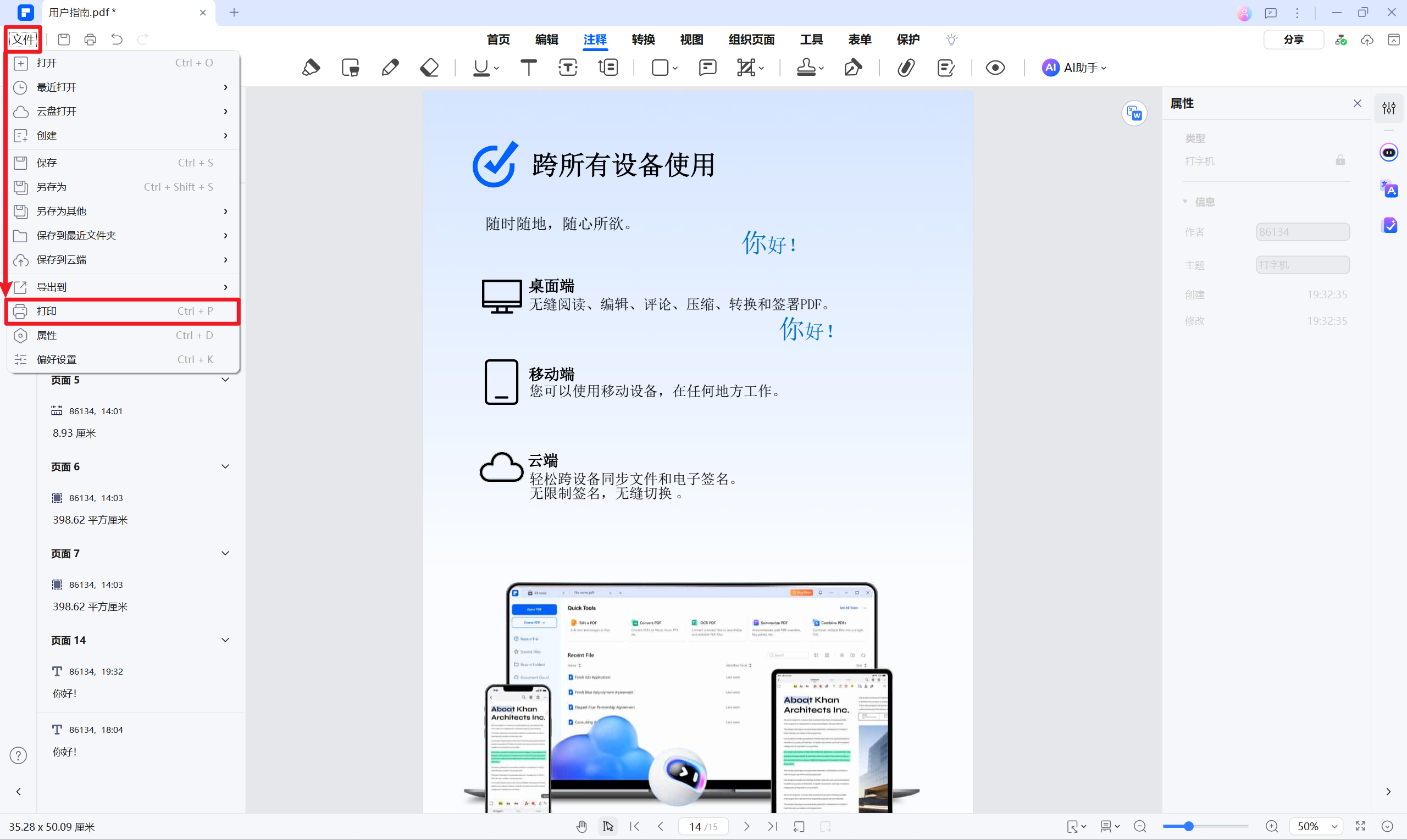This screenshot has height=840, width=1407.
Task: Select the text annotation tool
Action: tap(528, 67)
